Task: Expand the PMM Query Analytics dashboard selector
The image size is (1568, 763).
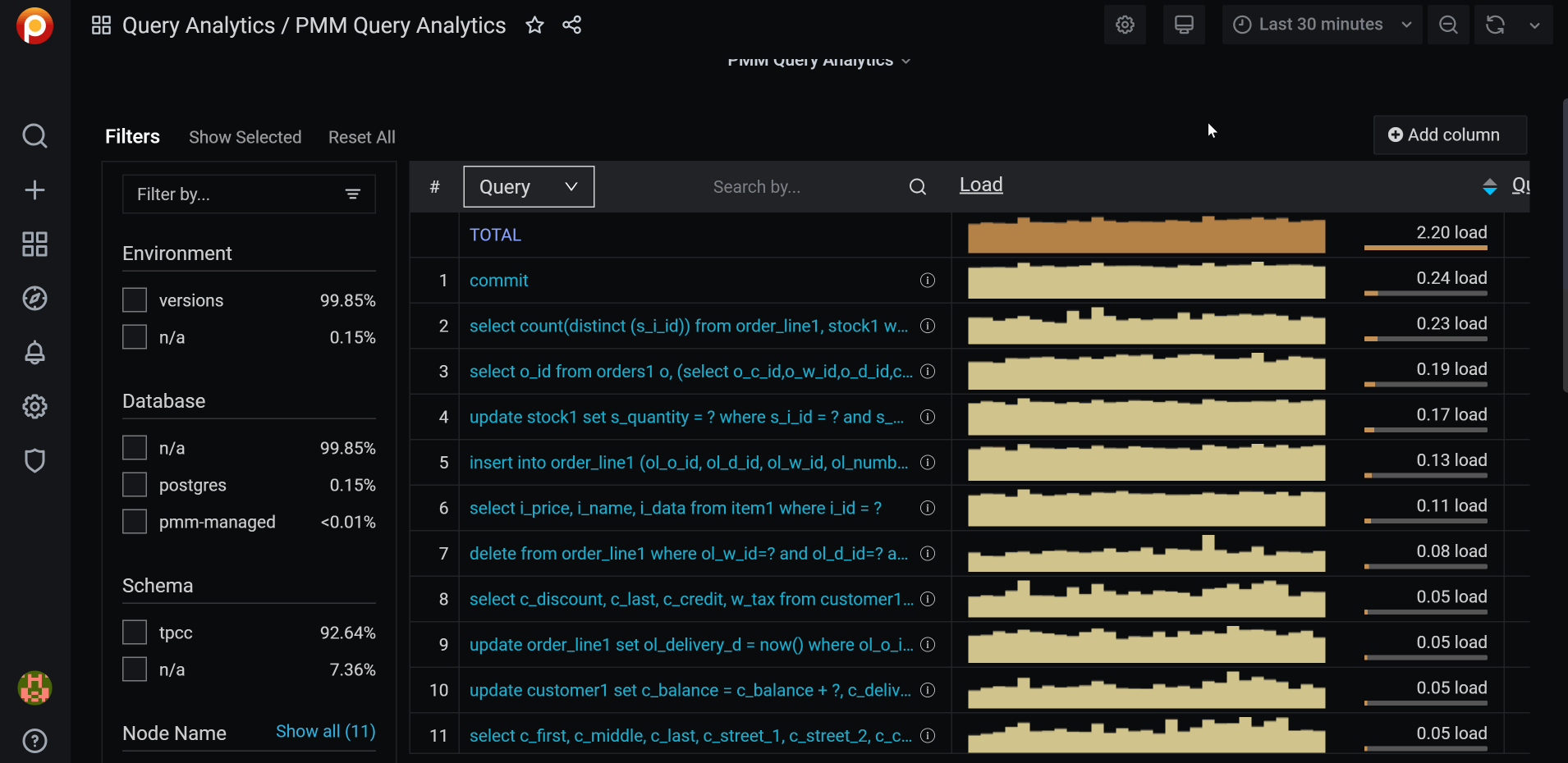Action: coord(818,59)
